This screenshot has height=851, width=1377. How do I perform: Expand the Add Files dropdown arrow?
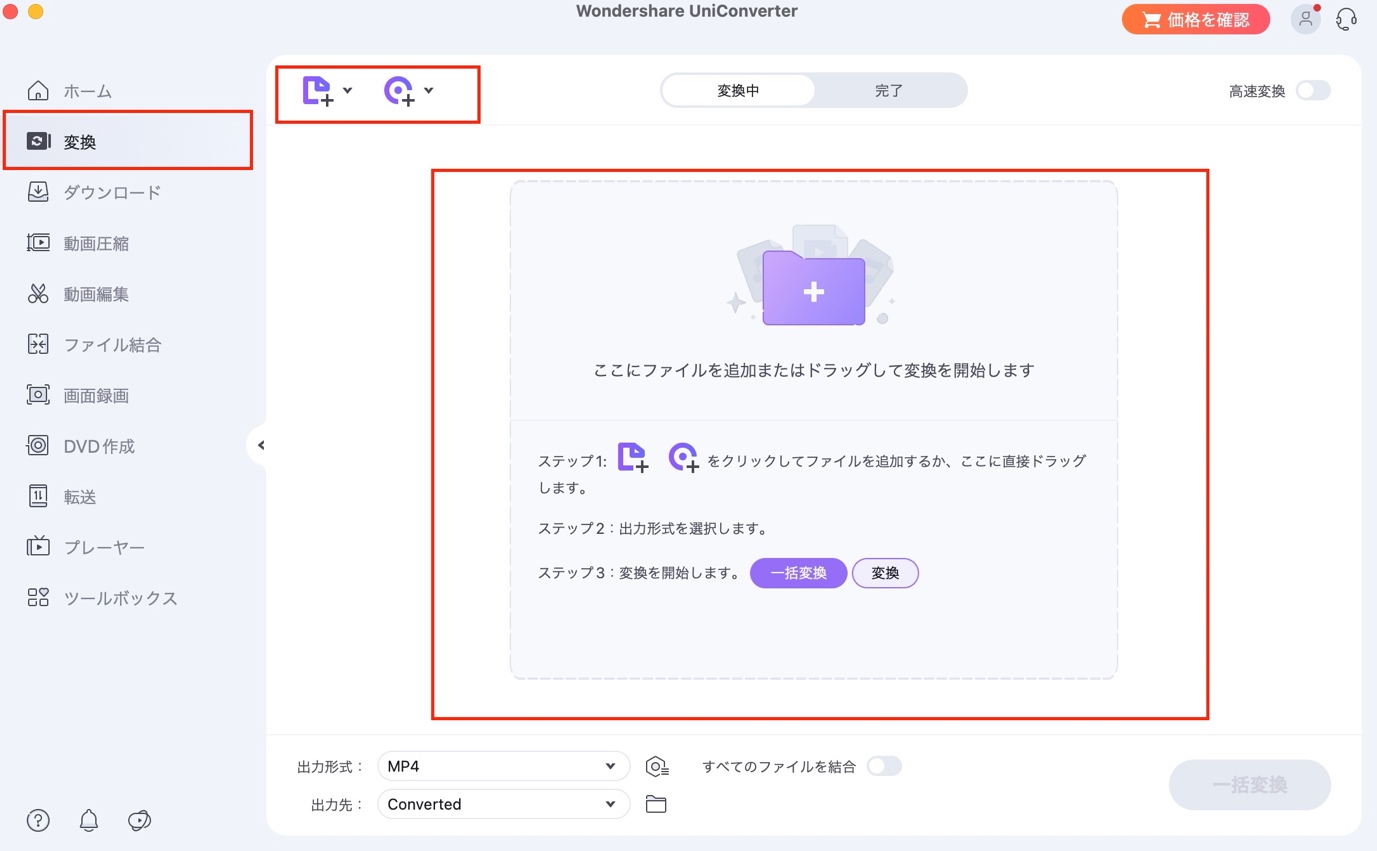[347, 90]
